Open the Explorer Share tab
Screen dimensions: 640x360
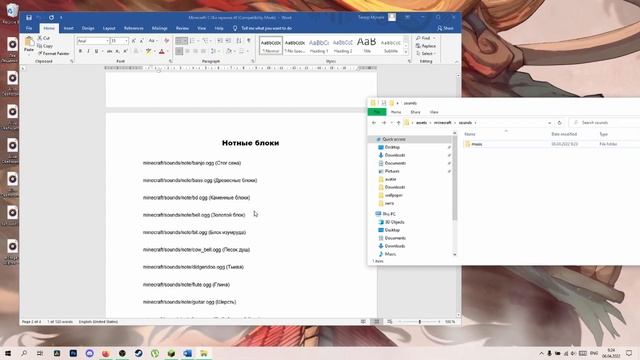416,112
